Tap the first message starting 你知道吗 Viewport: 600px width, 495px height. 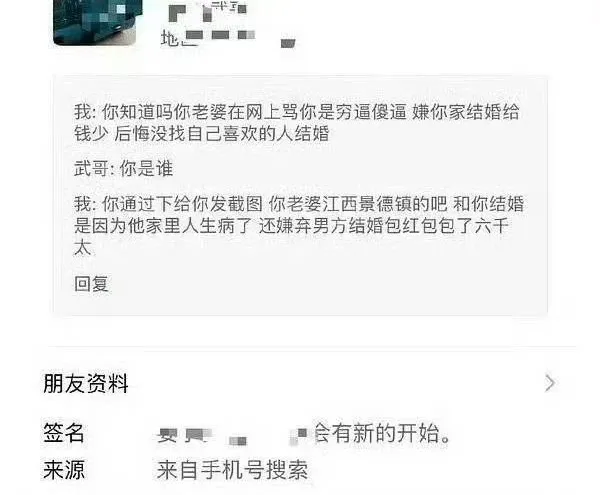pyautogui.click(x=297, y=123)
